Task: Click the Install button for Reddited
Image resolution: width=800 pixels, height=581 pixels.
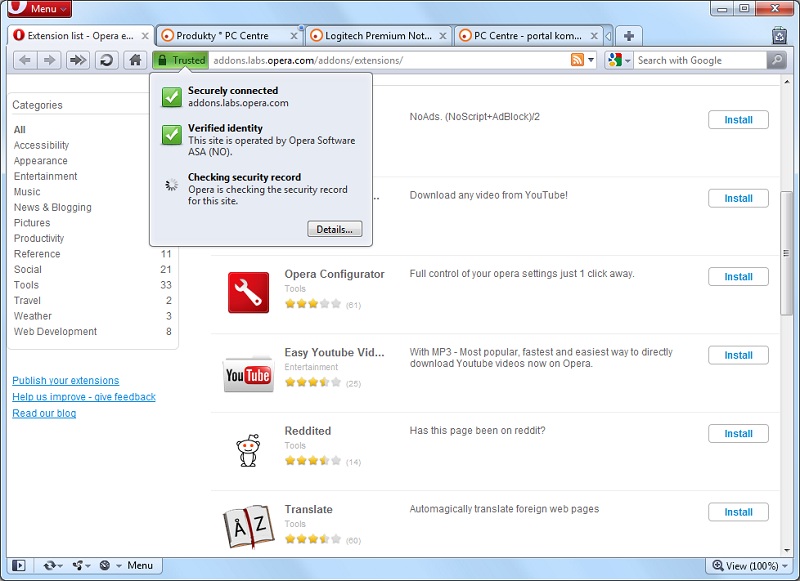Action: tap(738, 433)
